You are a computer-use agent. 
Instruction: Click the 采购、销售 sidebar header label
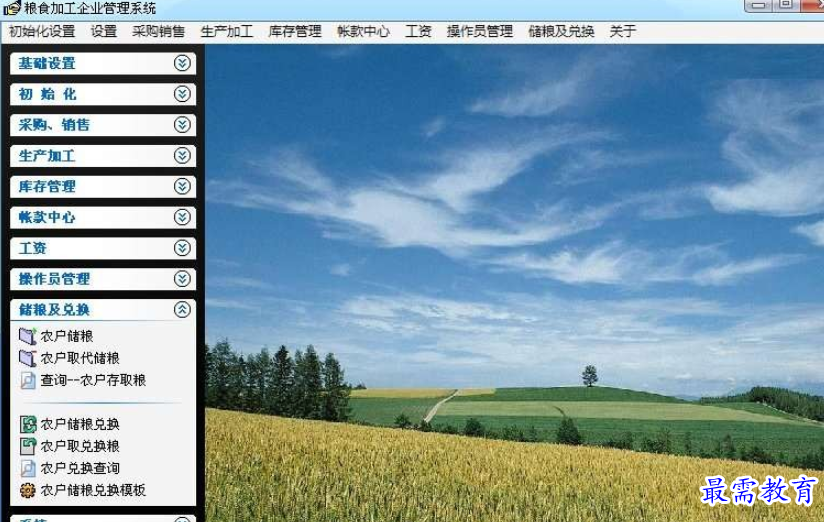pyautogui.click(x=54, y=125)
